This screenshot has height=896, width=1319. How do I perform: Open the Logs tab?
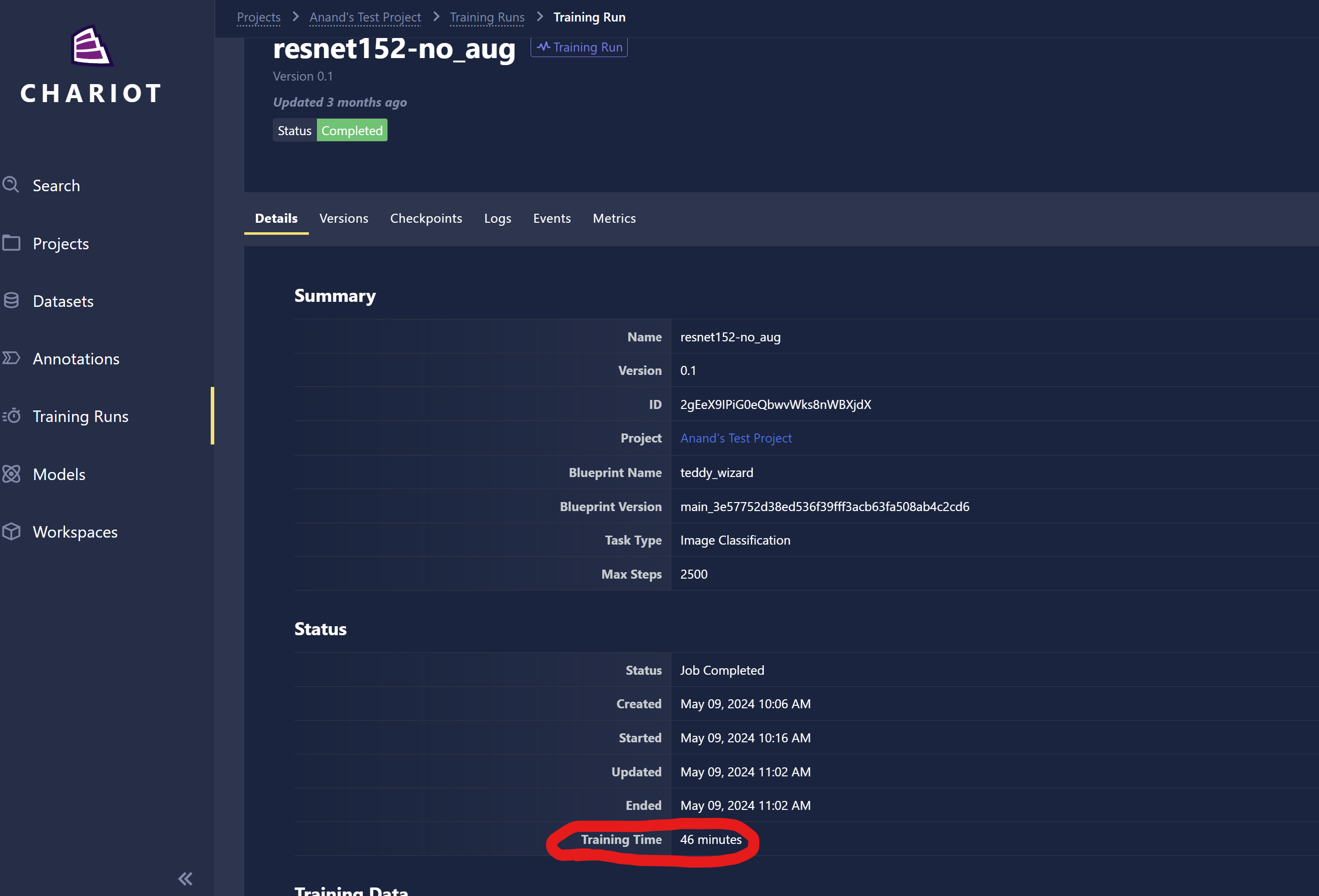click(x=498, y=218)
